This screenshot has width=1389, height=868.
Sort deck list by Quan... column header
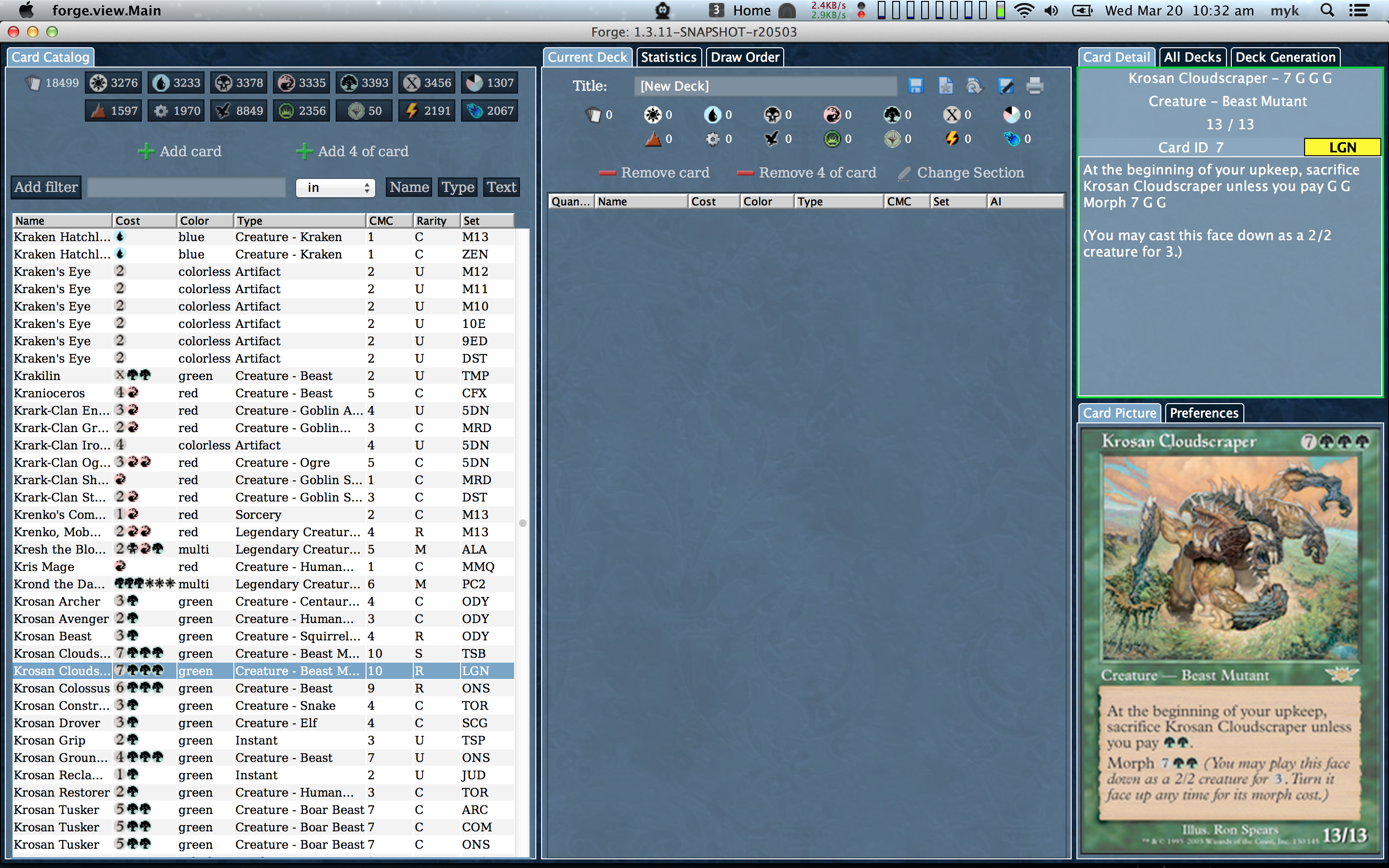coord(571,202)
